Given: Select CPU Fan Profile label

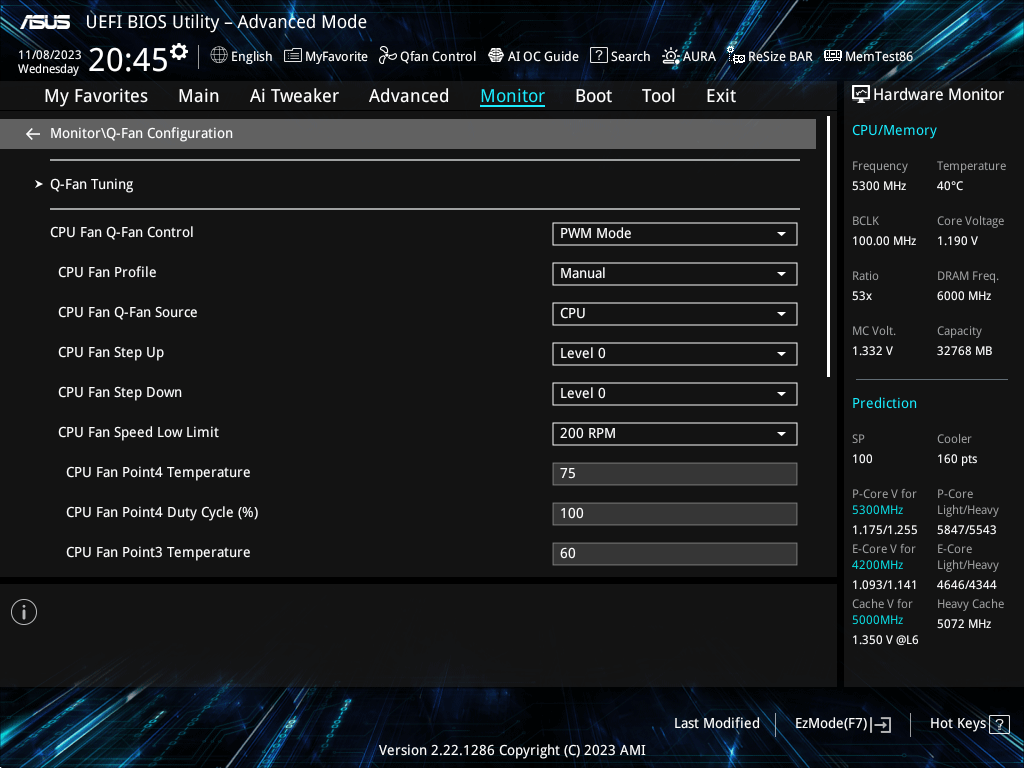Looking at the screenshot, I should (107, 272).
